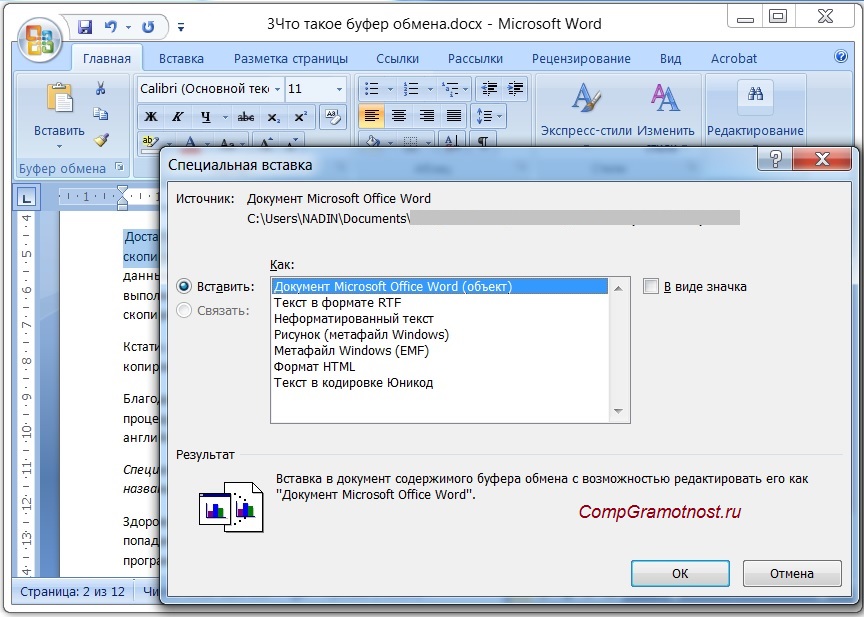This screenshot has height=617, width=864.
Task: Confirm the dialog with OK
Action: (680, 573)
